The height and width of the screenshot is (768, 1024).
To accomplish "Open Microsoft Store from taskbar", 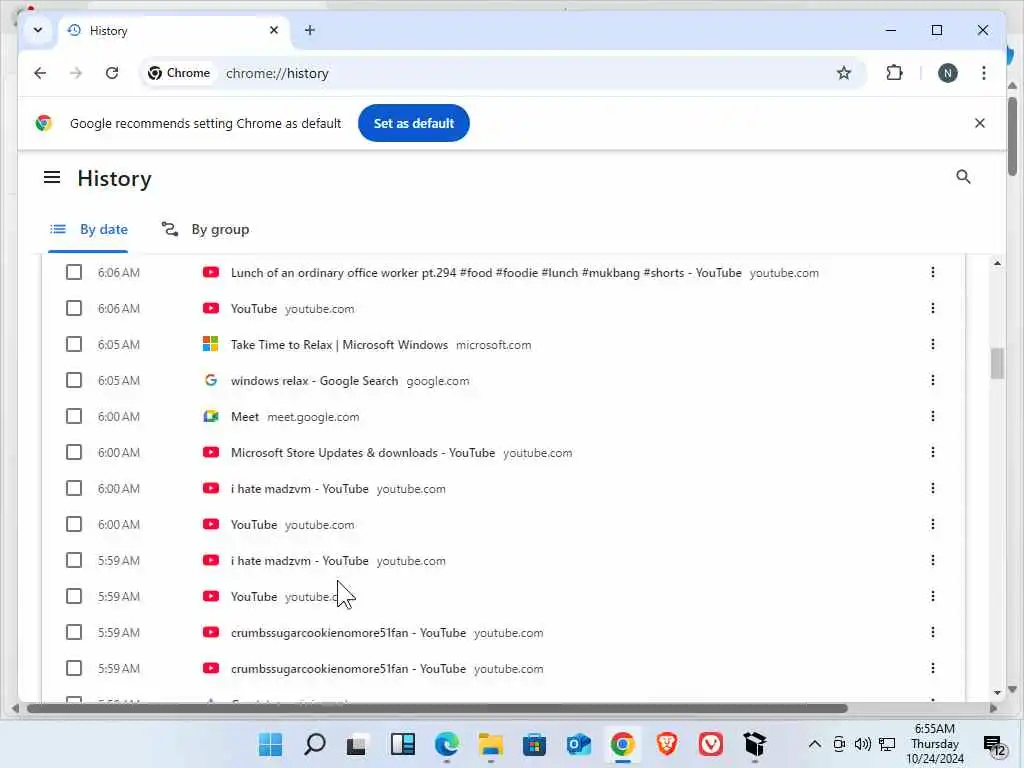I will pyautogui.click(x=534, y=744).
